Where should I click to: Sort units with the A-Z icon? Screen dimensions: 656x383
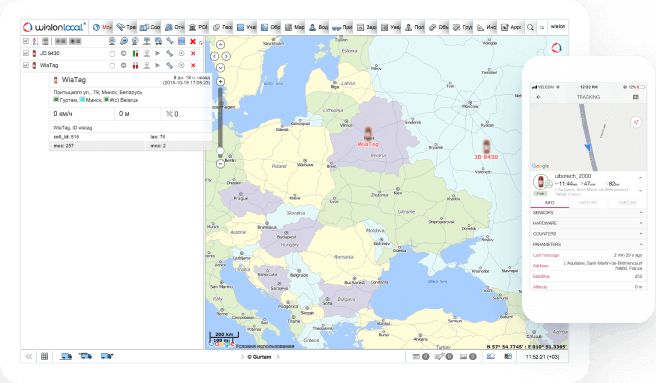35,41
